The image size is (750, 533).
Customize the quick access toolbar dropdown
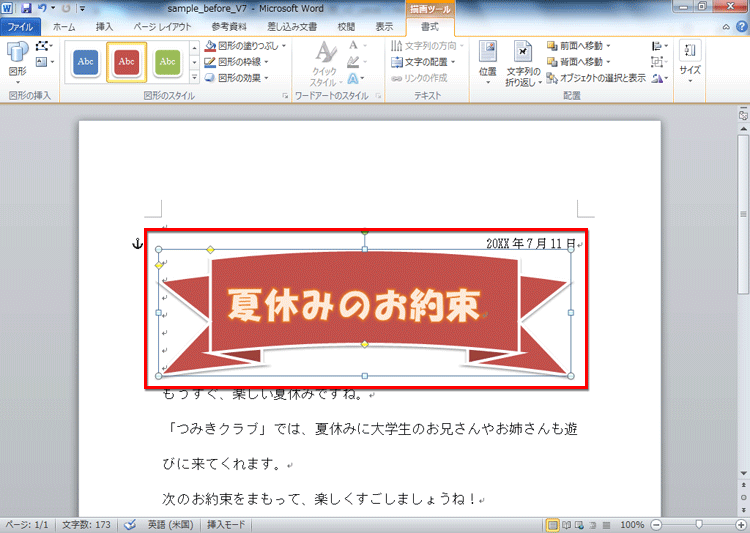point(83,8)
